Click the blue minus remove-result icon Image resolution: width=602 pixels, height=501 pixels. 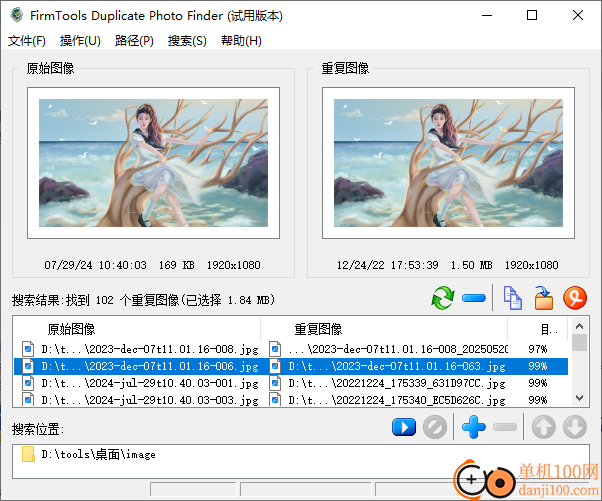[474, 298]
